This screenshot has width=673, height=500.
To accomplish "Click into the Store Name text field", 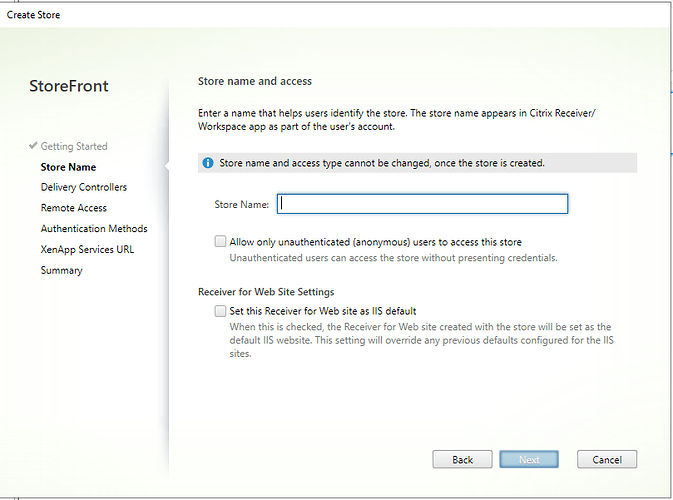I will (x=422, y=204).
